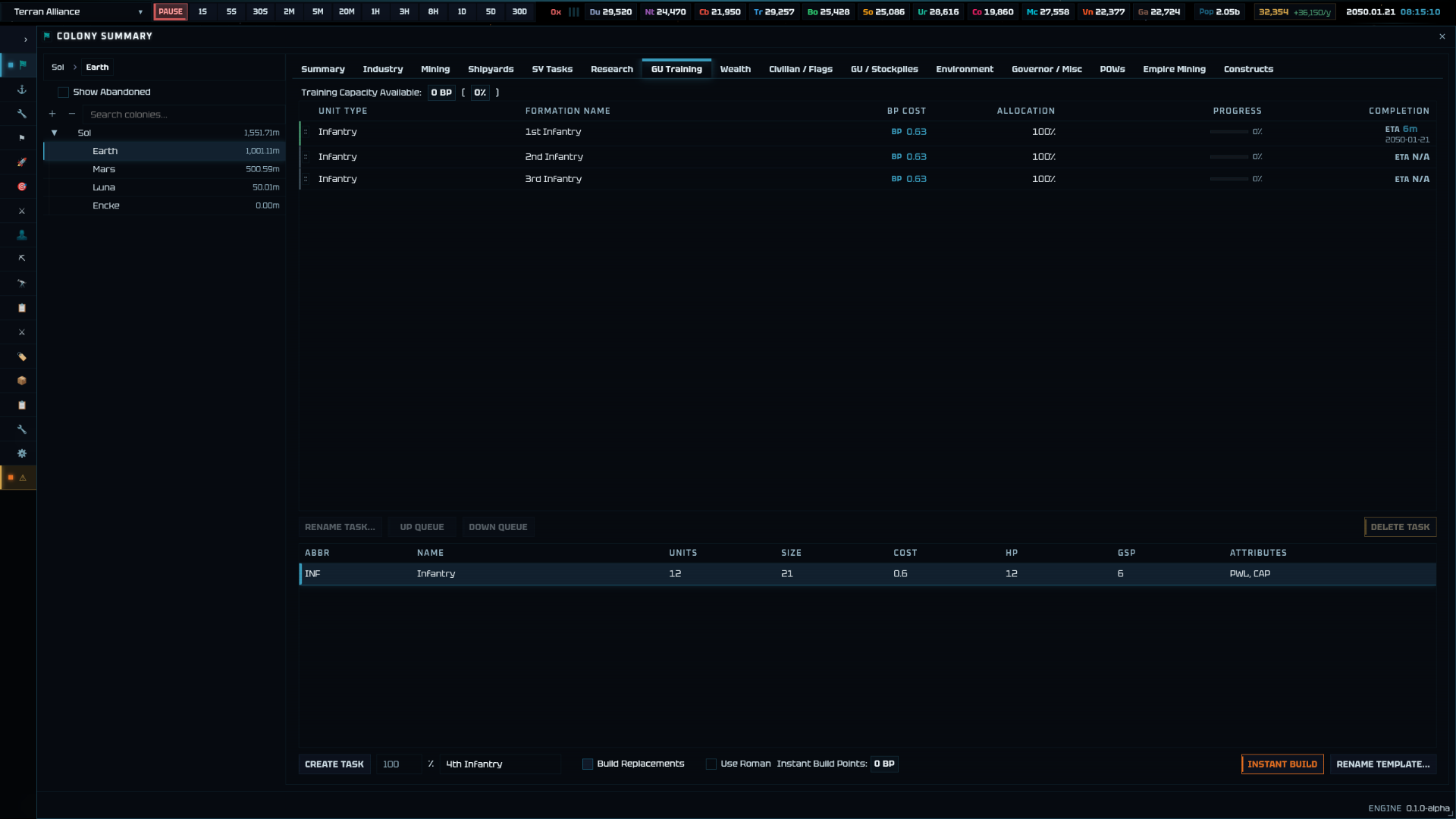Set time step to 1H
1456x819 pixels.
click(375, 12)
